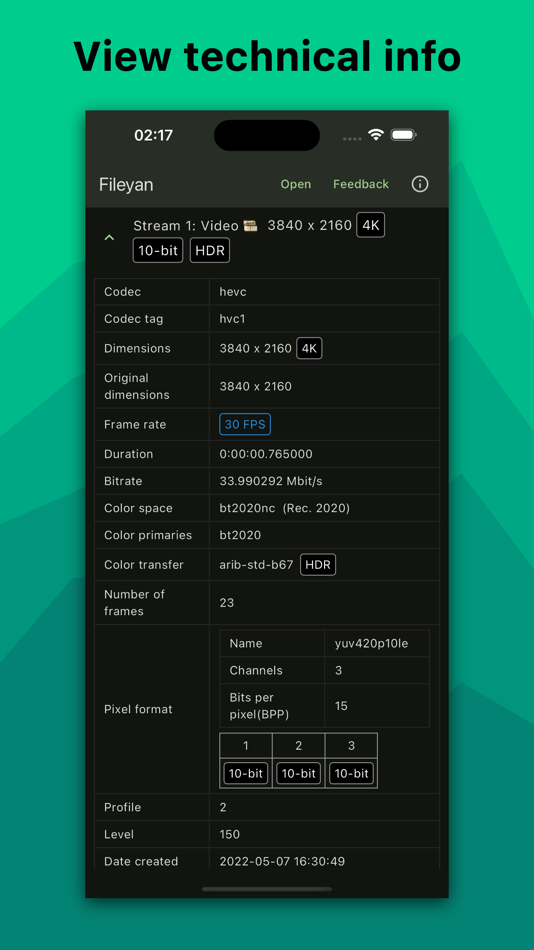The image size is (534, 950).
Task: Click the 'Color primaries' row label
Action: [148, 535]
